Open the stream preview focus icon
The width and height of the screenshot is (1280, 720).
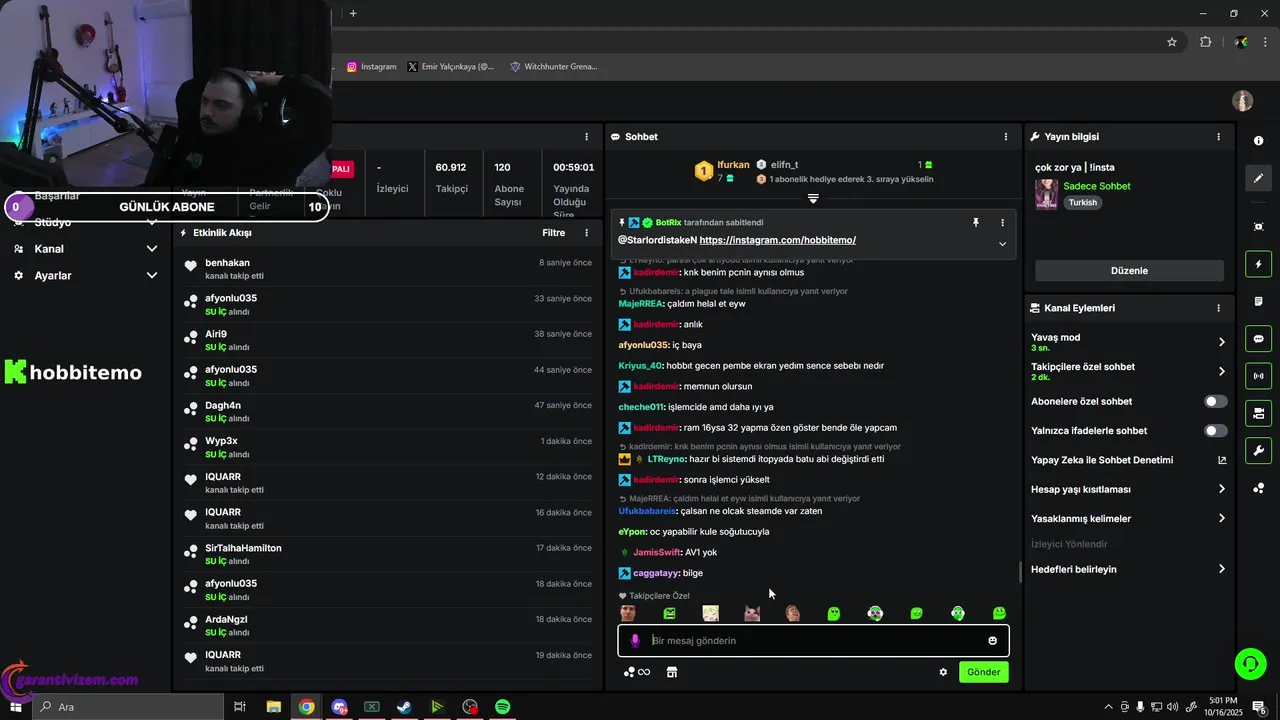(x=1258, y=227)
